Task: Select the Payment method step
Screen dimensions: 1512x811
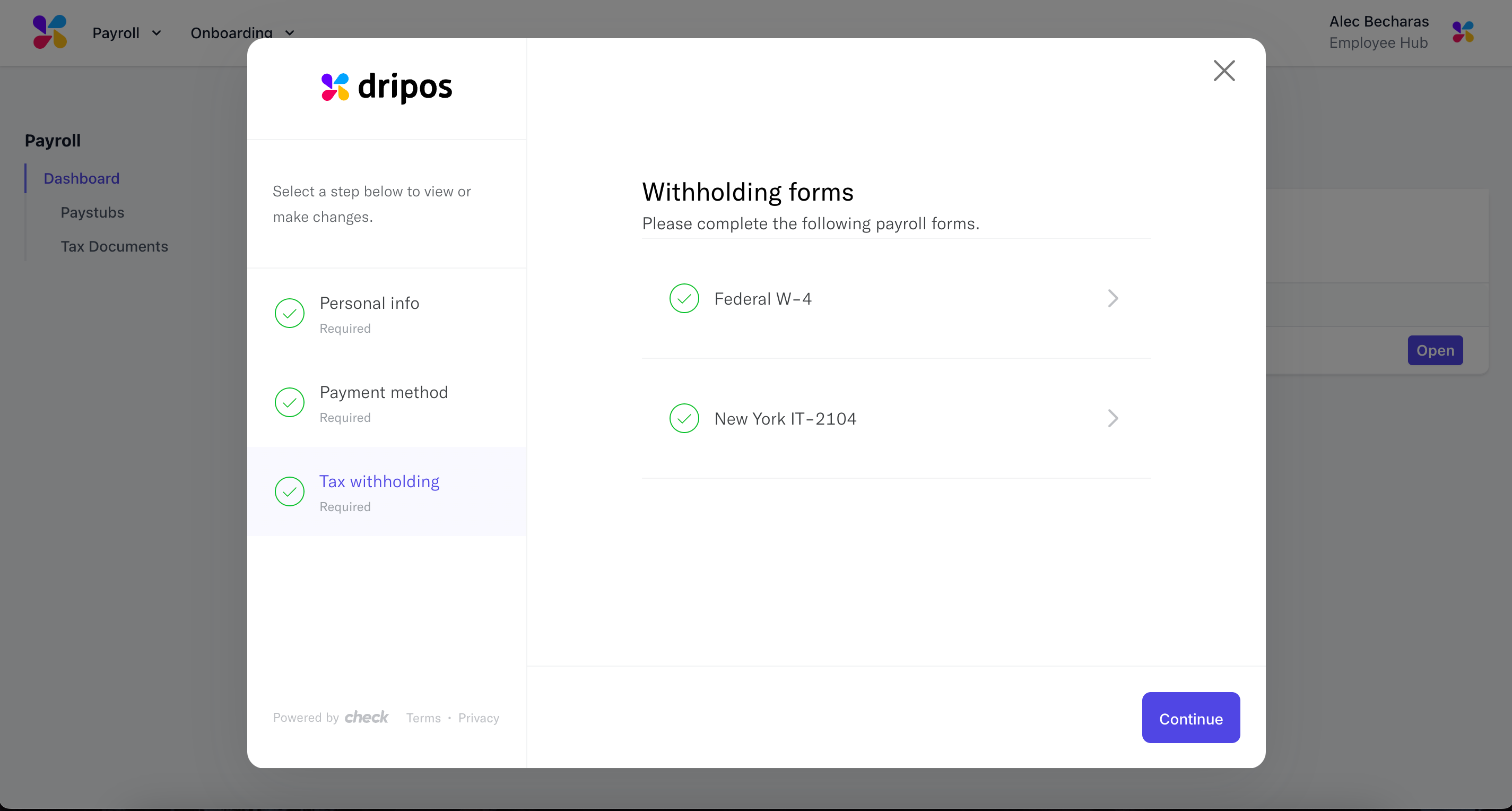Action: point(383,393)
